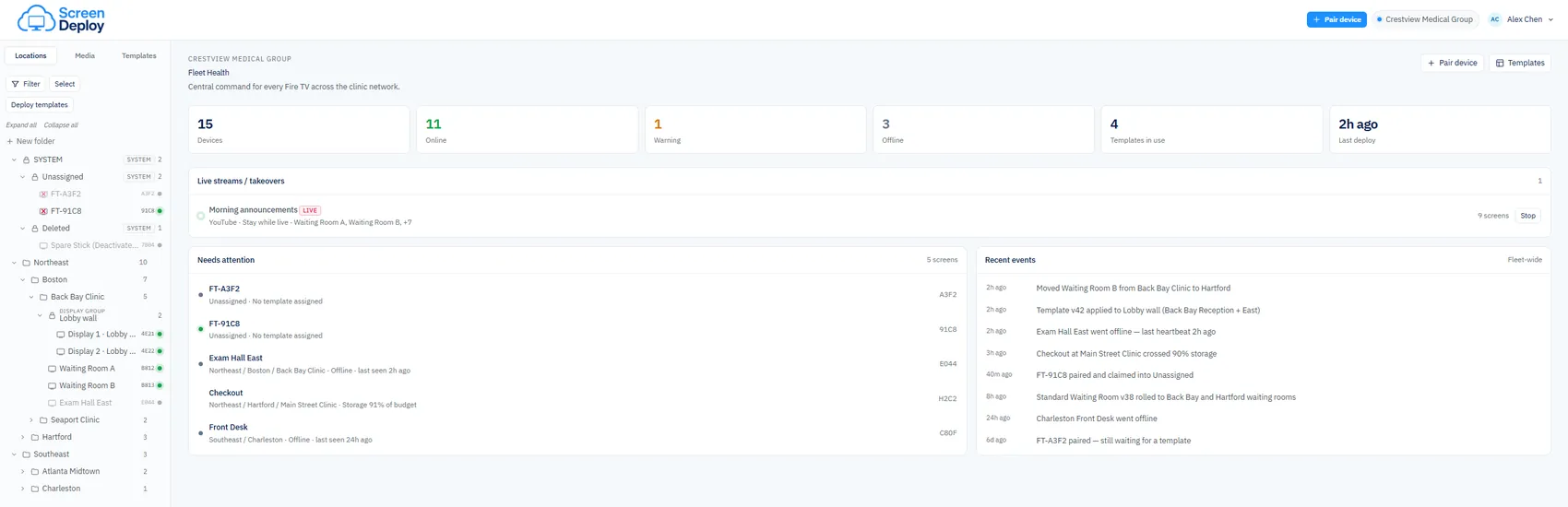Switch to the Locations tab
Image resolution: width=1568 pixels, height=507 pixels.
click(30, 56)
